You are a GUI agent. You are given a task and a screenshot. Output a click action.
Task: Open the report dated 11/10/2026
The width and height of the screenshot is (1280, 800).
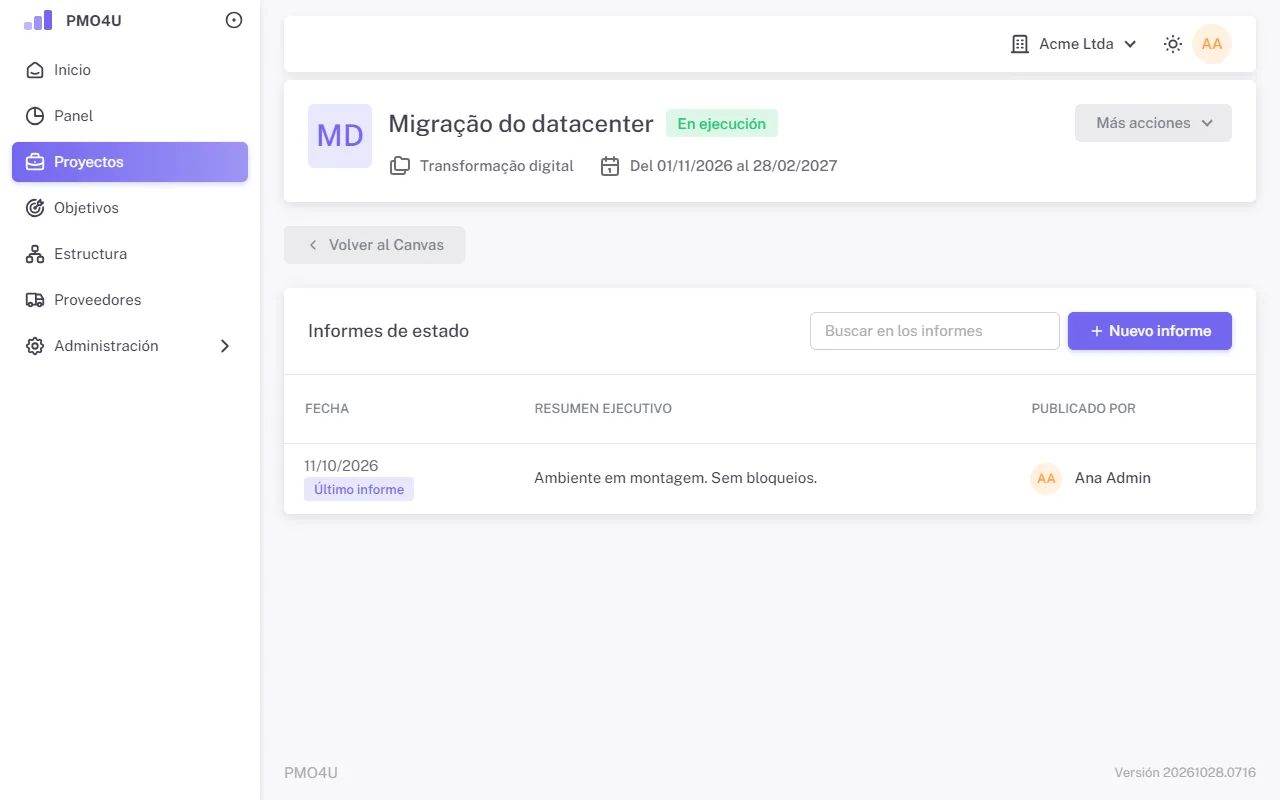click(341, 466)
